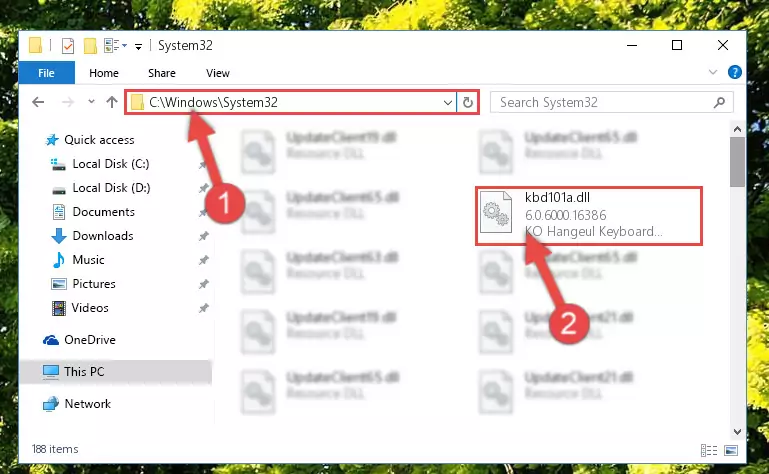Screen dimensions: 769x474
Task: Click the search magnifier icon
Action: (719, 102)
